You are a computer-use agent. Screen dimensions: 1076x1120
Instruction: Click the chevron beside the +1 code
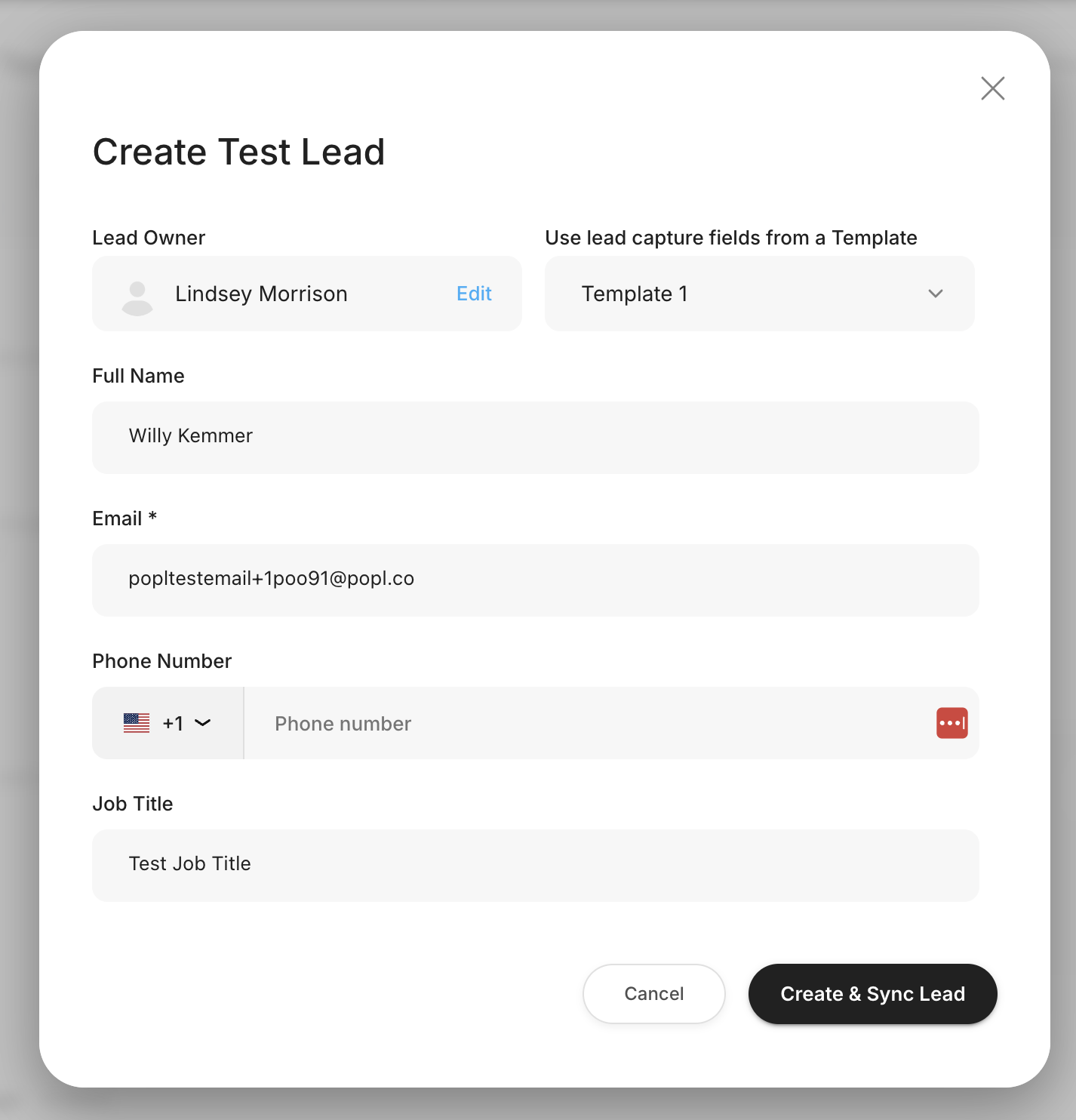[x=203, y=723]
